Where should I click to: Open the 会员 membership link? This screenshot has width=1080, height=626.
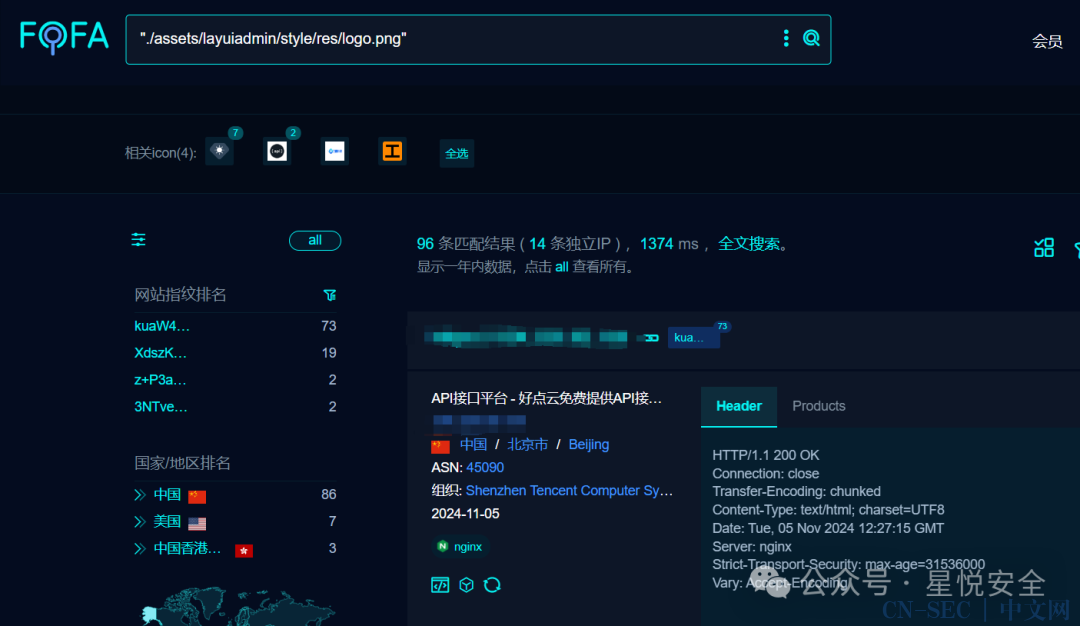click(x=1047, y=41)
